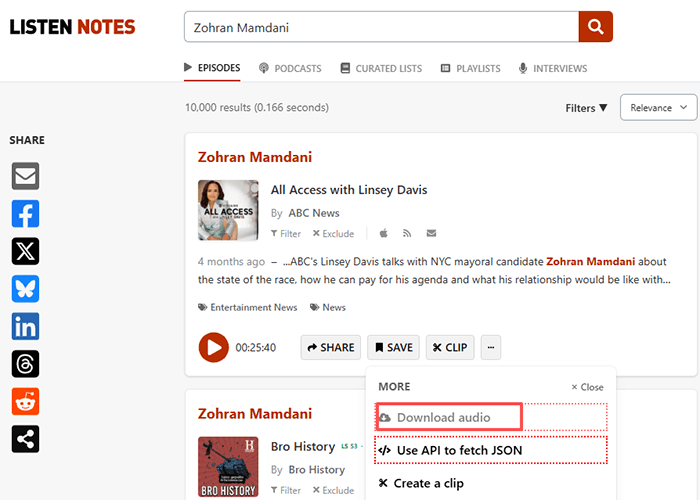Share on Bluesky butterfly icon
The width and height of the screenshot is (700, 500).
25,289
